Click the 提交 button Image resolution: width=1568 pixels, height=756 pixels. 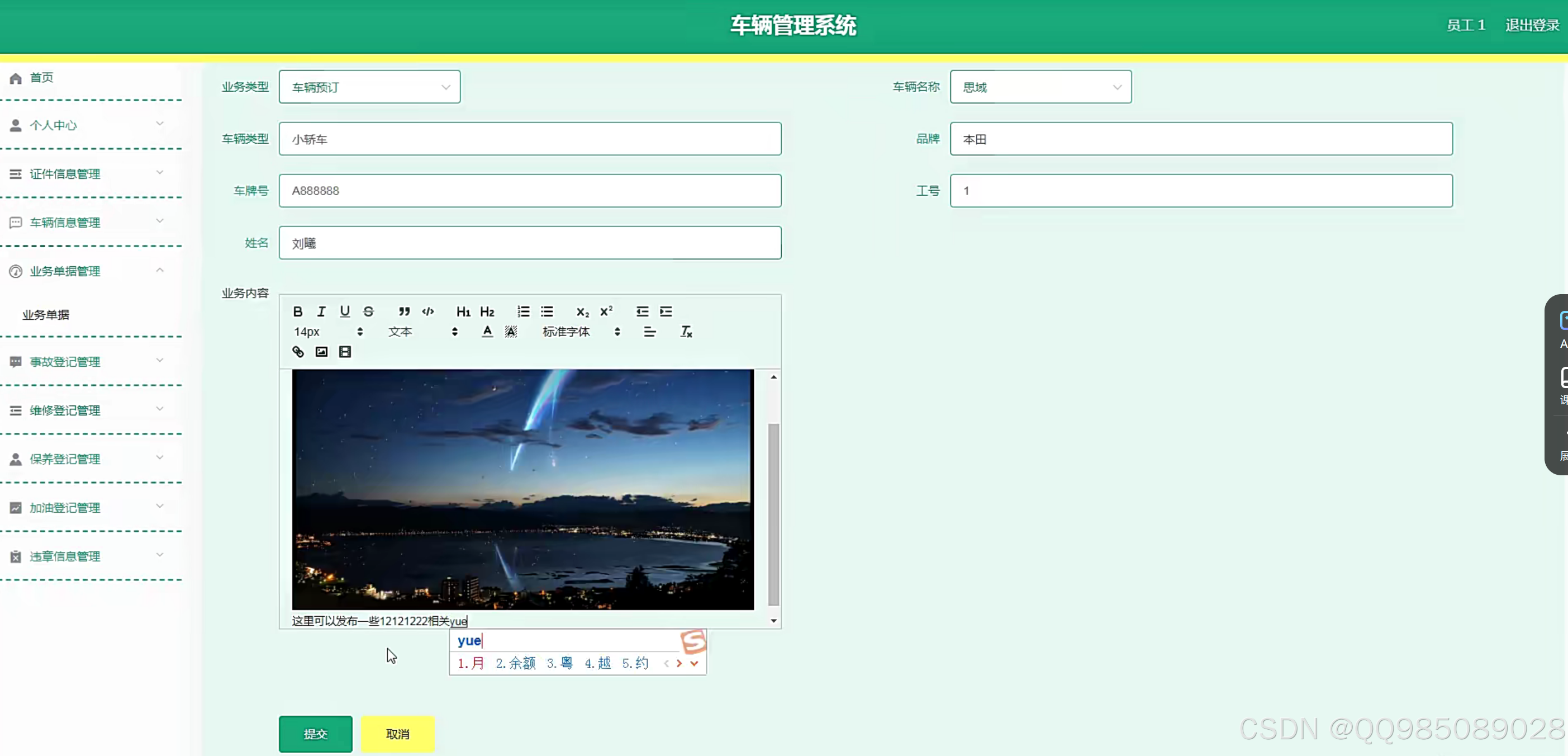pyautogui.click(x=315, y=734)
